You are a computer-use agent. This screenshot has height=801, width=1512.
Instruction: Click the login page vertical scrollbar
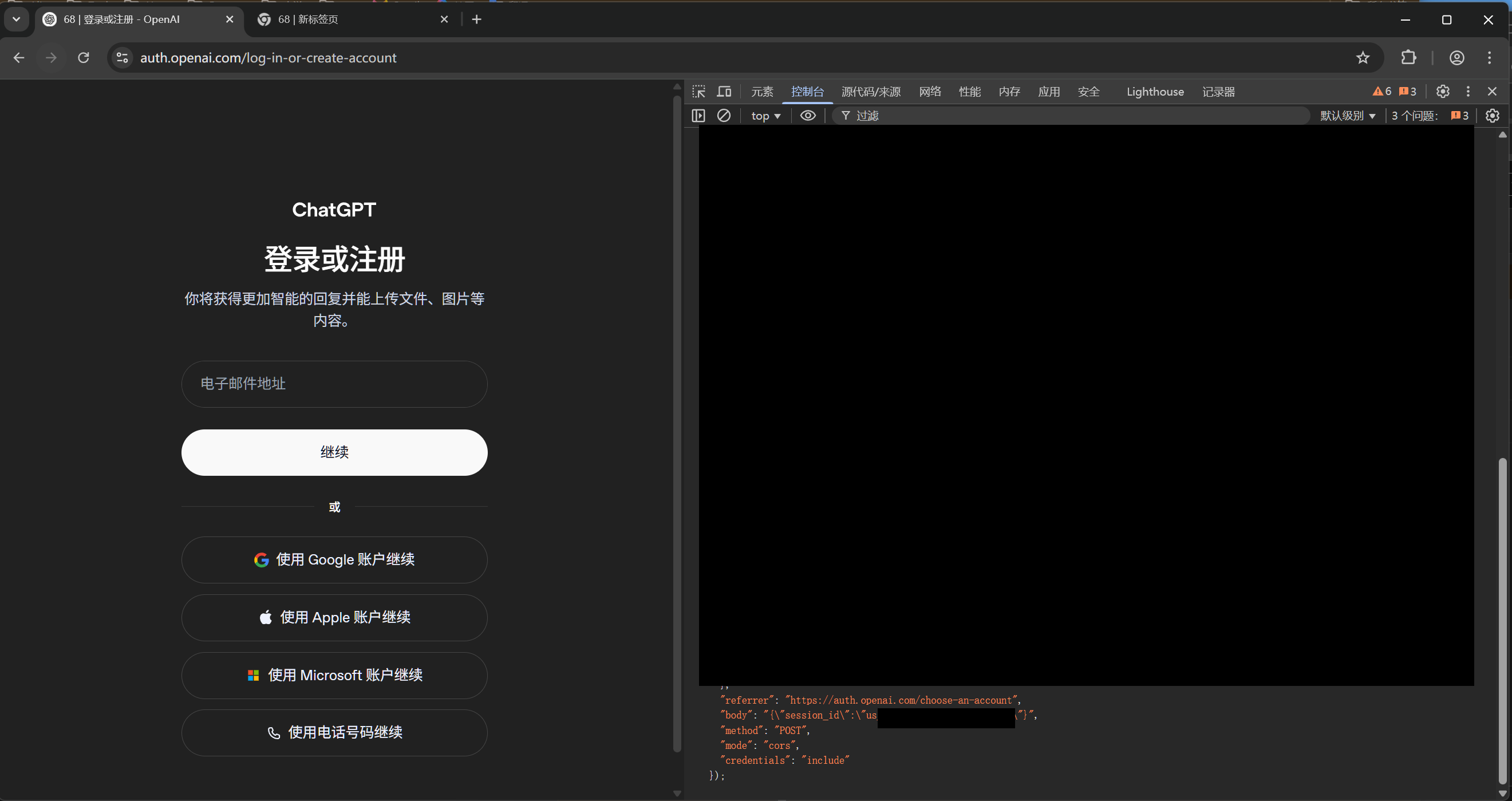coord(677,423)
